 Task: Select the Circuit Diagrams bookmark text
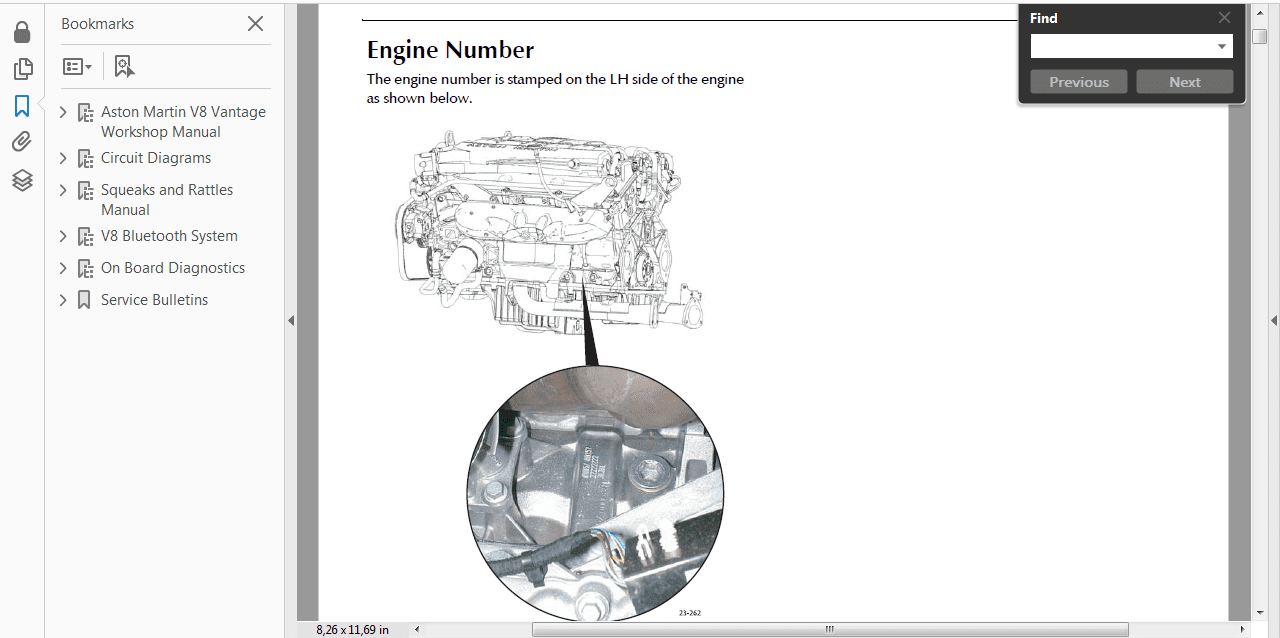pyautogui.click(x=156, y=158)
